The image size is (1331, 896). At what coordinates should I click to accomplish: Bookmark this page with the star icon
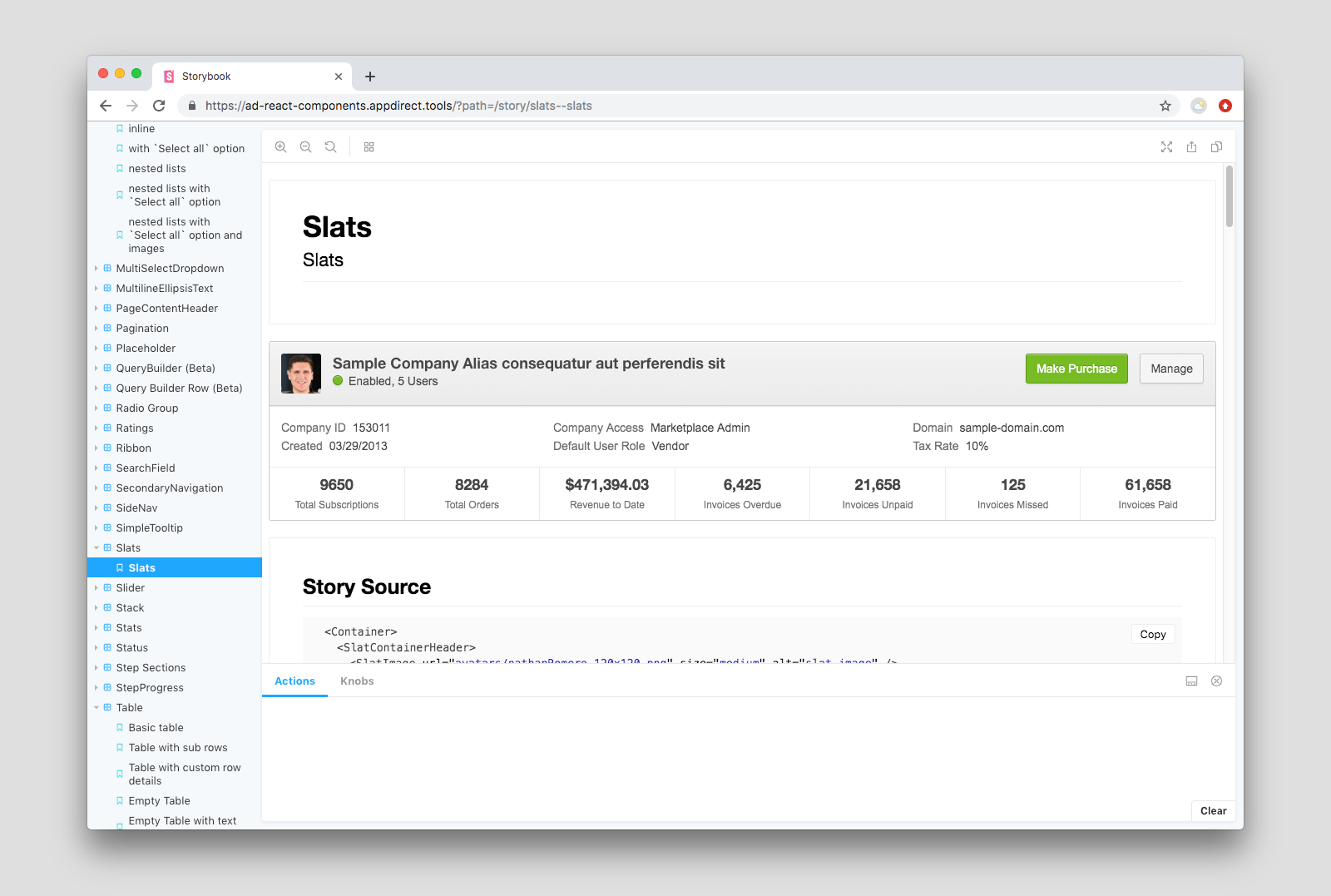pyautogui.click(x=1165, y=106)
